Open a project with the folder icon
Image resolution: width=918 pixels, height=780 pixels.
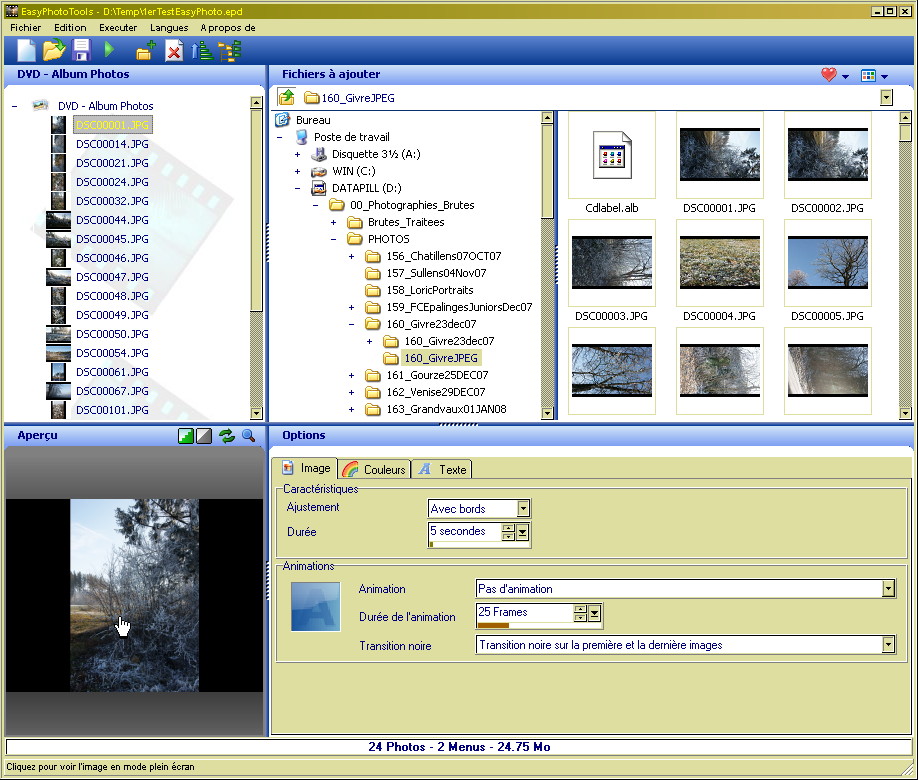pyautogui.click(x=54, y=50)
